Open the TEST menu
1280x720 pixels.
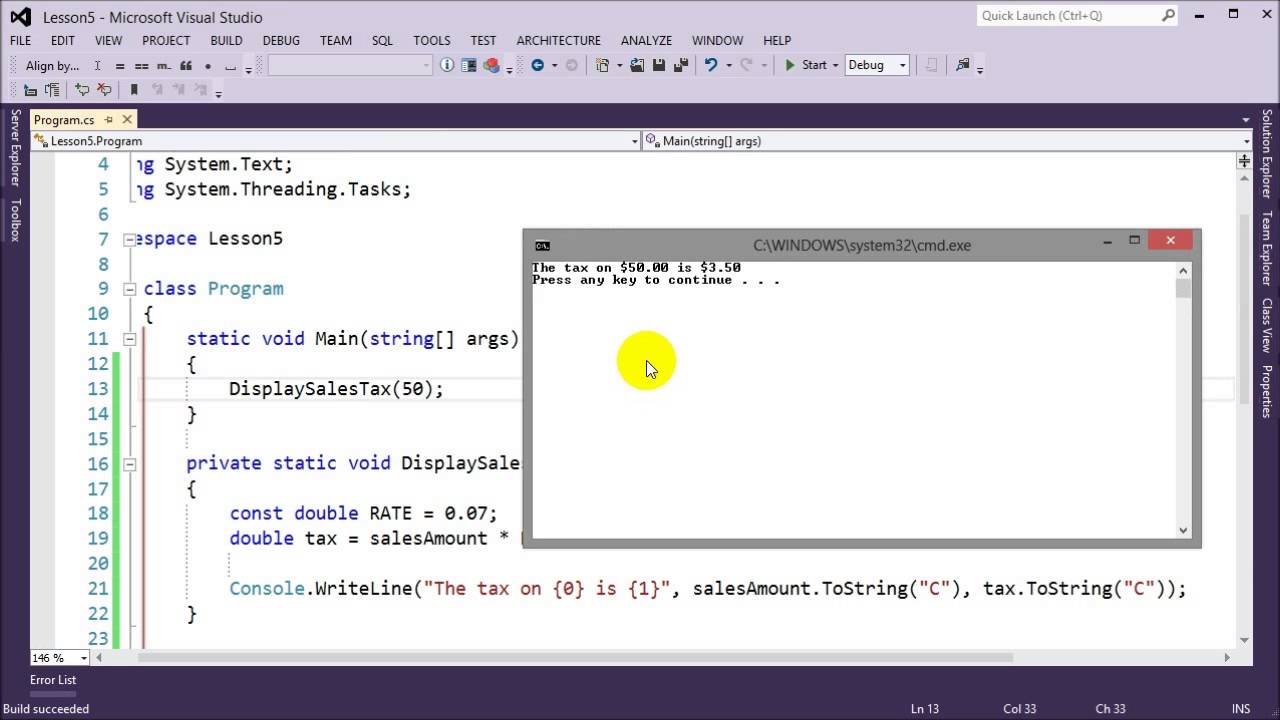point(483,40)
